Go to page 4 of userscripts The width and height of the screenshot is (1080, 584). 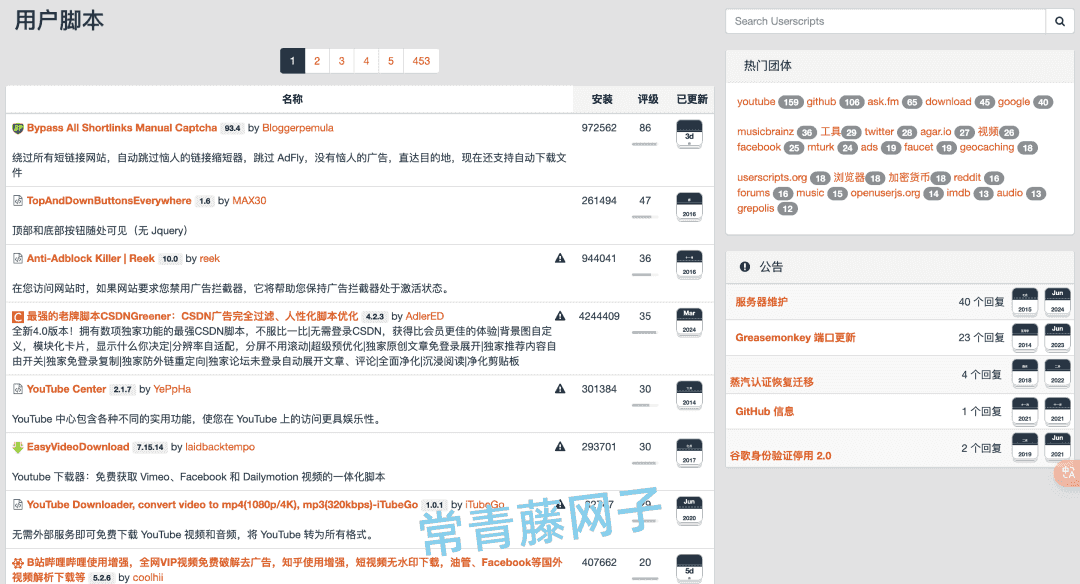[366, 61]
